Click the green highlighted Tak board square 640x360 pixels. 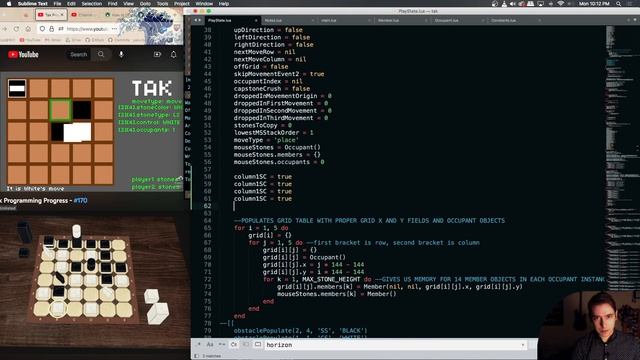[x=60, y=110]
